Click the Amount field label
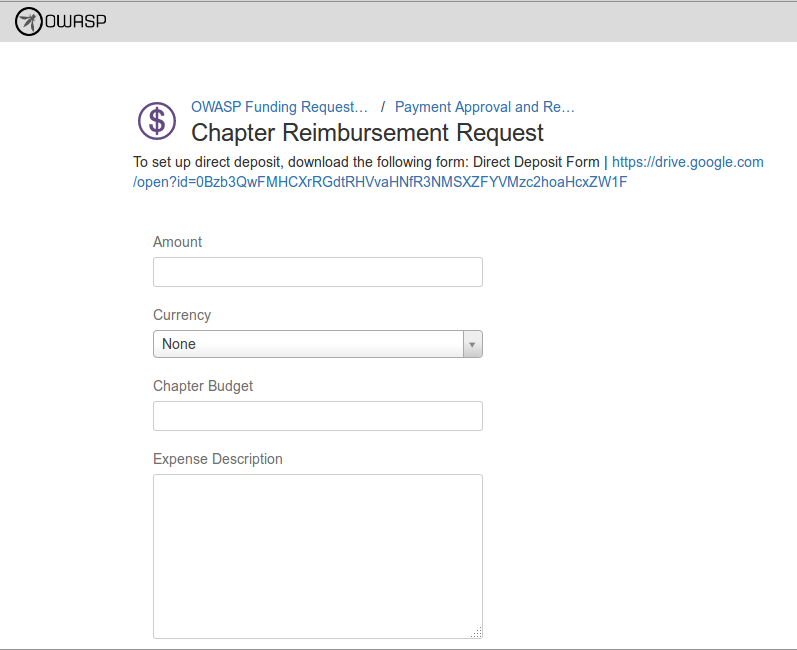The height and width of the screenshot is (650, 797). (177, 242)
